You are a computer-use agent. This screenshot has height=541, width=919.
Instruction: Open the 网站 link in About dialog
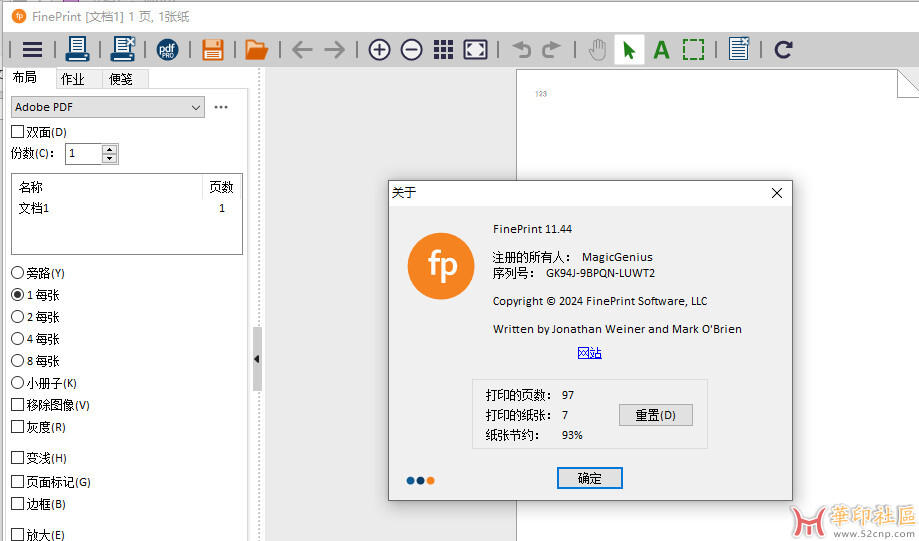click(x=590, y=353)
